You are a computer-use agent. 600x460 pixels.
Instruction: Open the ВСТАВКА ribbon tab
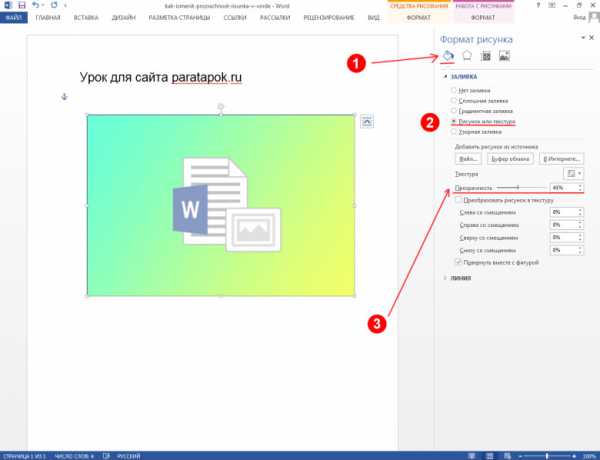86,18
